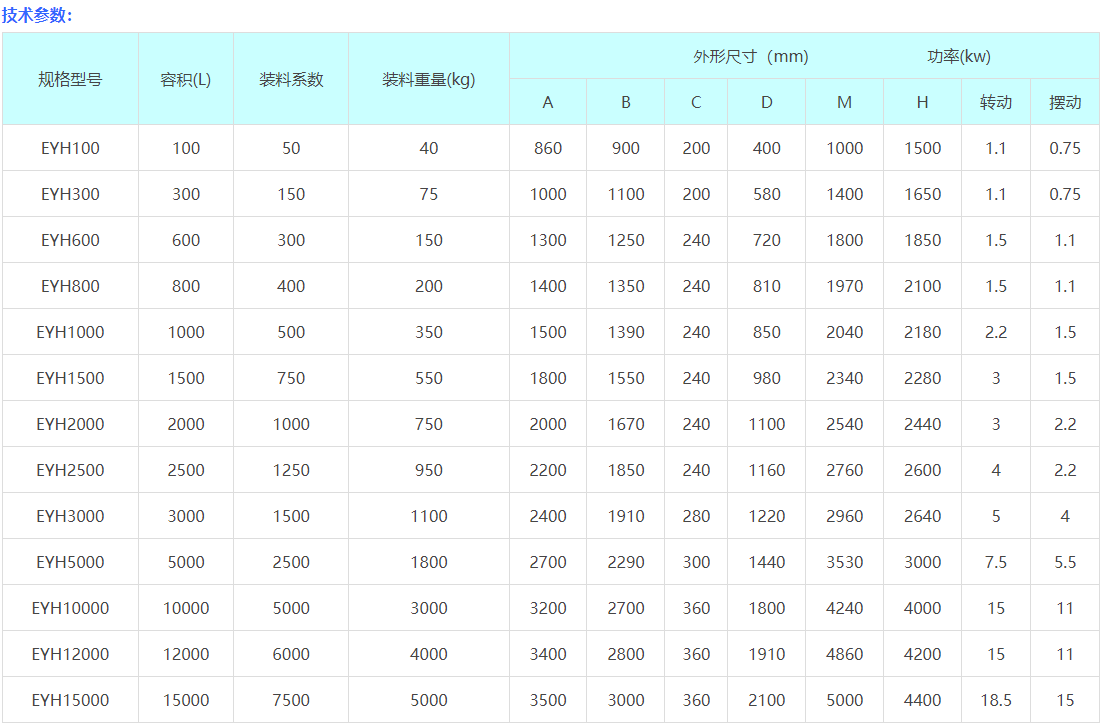Screen dimensions: 1106x727
Task: Select the 规格型号 column header
Action: click(70, 80)
